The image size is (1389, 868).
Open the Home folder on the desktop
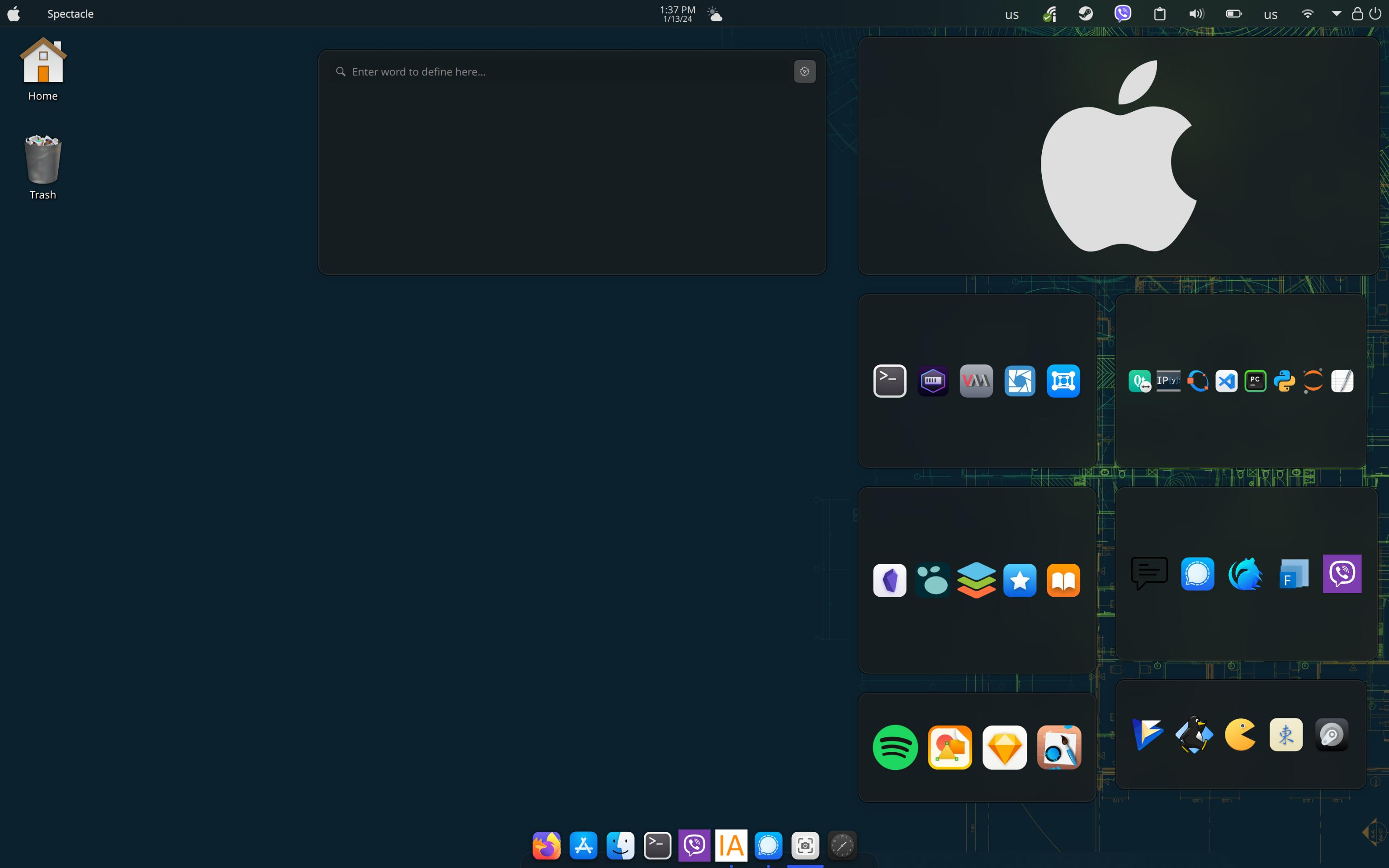pos(43,69)
